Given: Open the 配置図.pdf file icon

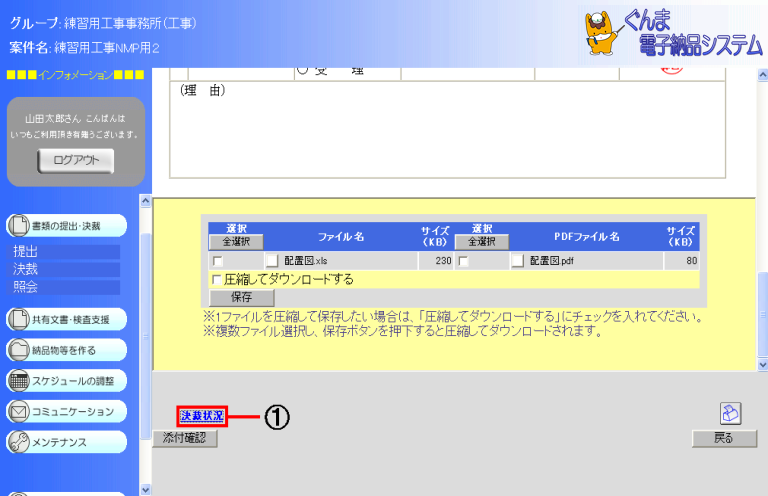Looking at the screenshot, I should coord(518,261).
